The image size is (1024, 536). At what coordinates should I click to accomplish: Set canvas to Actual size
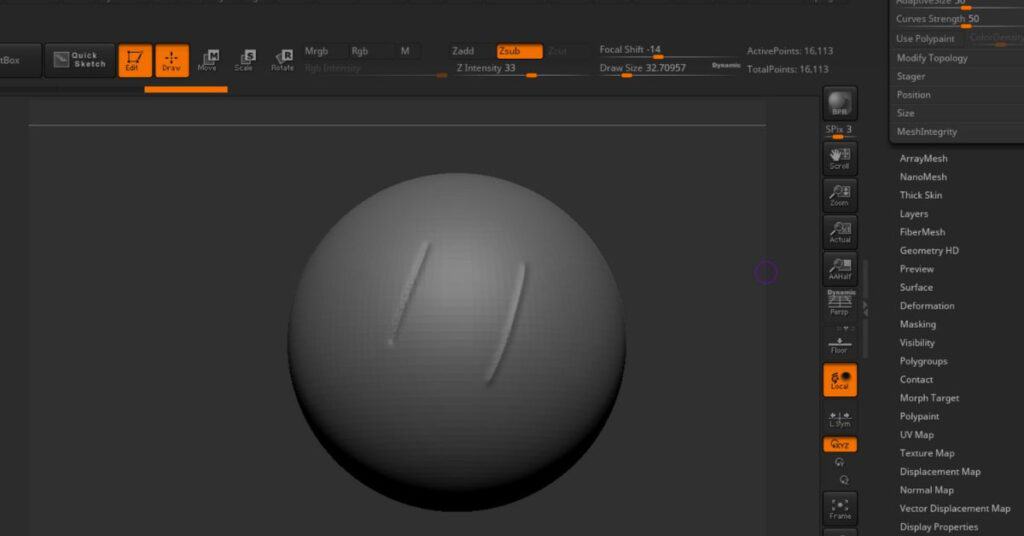click(x=840, y=232)
